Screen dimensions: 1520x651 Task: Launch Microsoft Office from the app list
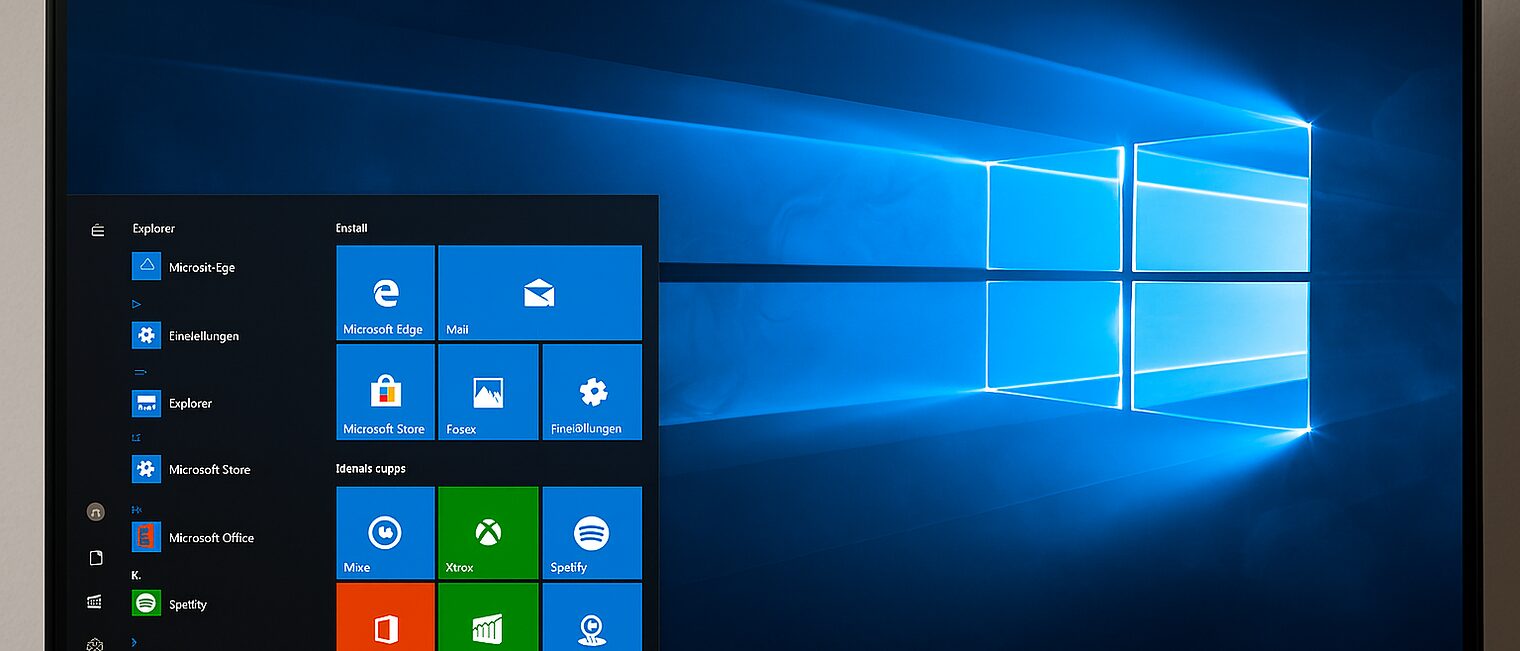point(193,537)
